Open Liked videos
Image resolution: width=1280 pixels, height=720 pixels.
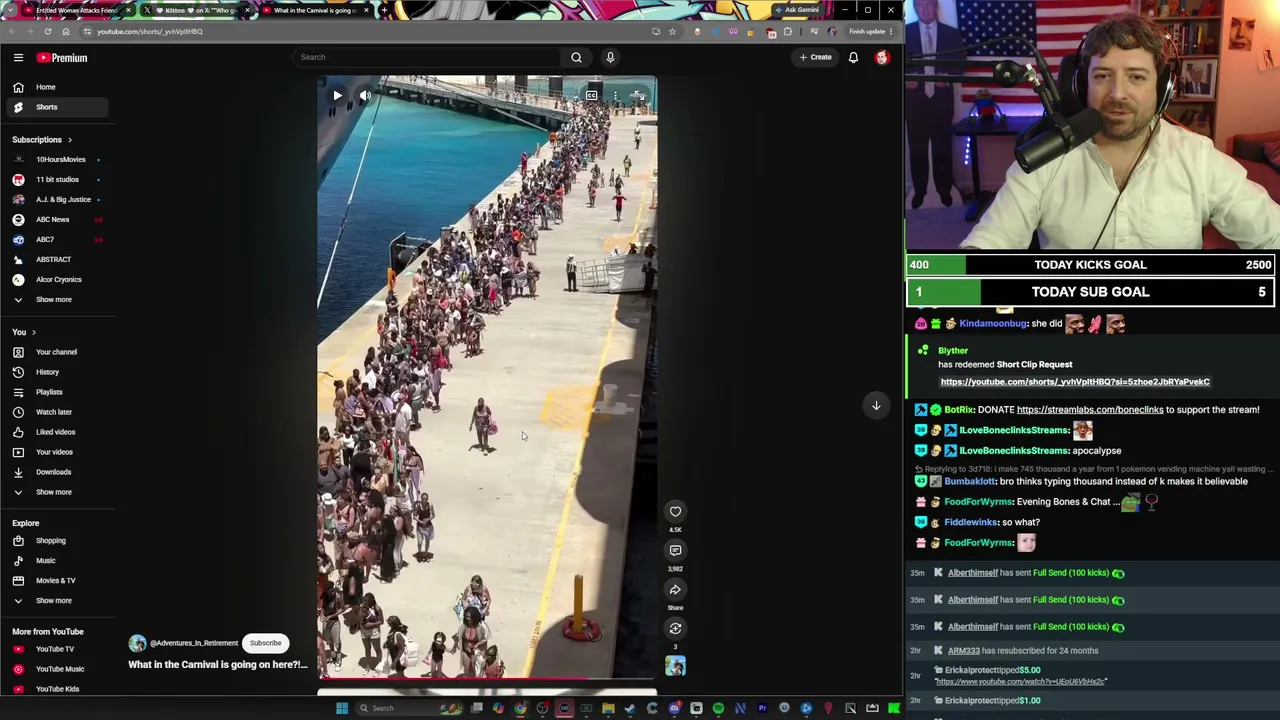tap(58, 432)
